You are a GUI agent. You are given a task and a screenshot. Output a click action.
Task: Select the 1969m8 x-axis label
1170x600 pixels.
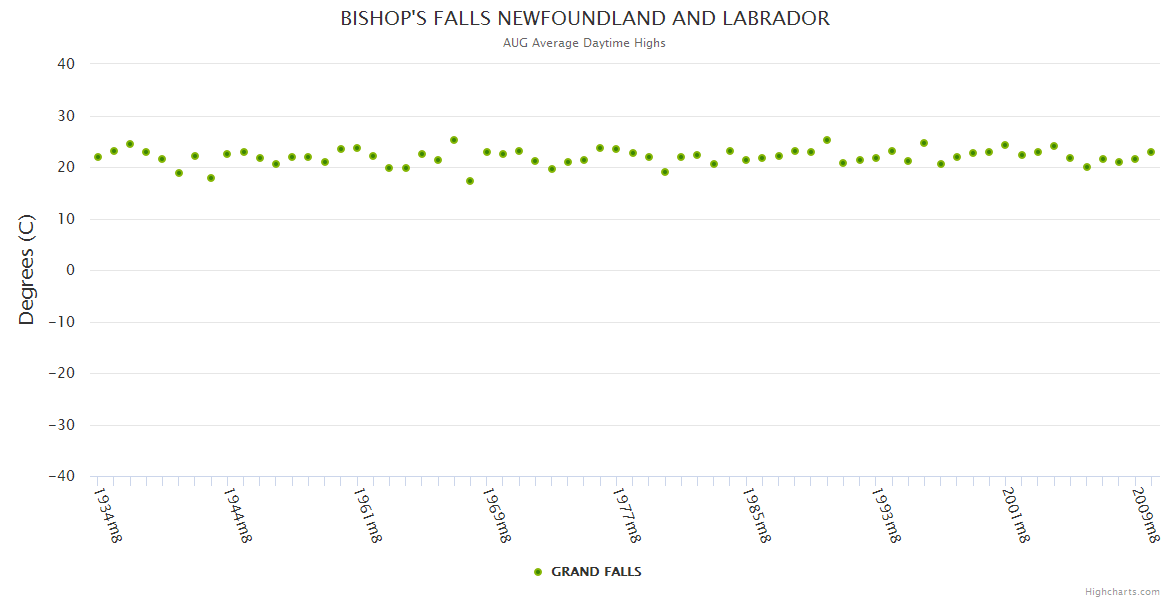[x=497, y=515]
